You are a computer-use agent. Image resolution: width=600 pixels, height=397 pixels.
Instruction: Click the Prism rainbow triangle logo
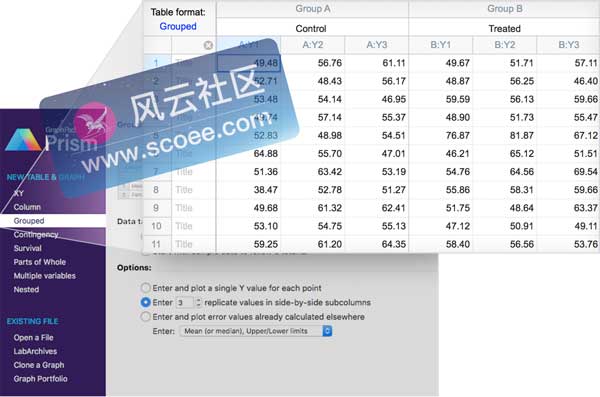(24, 140)
